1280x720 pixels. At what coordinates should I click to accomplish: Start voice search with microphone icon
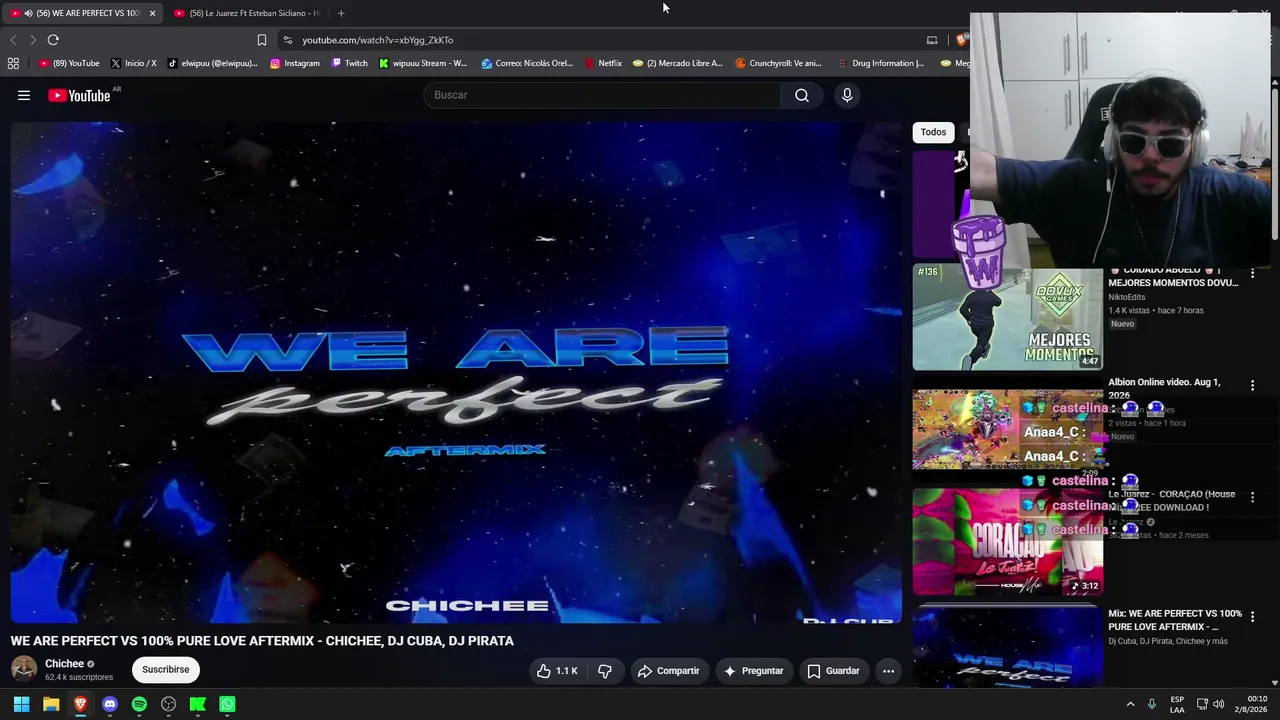pyautogui.click(x=847, y=95)
